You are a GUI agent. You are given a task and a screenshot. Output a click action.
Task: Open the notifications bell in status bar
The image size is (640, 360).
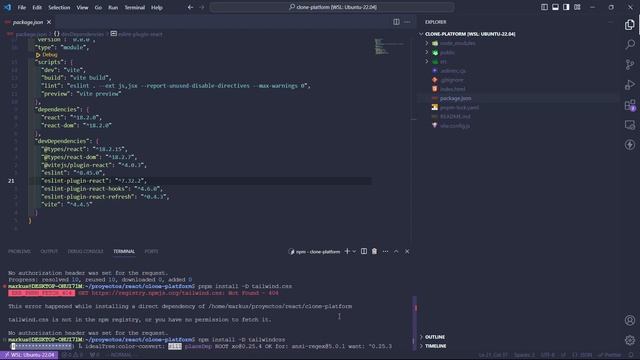point(631,355)
